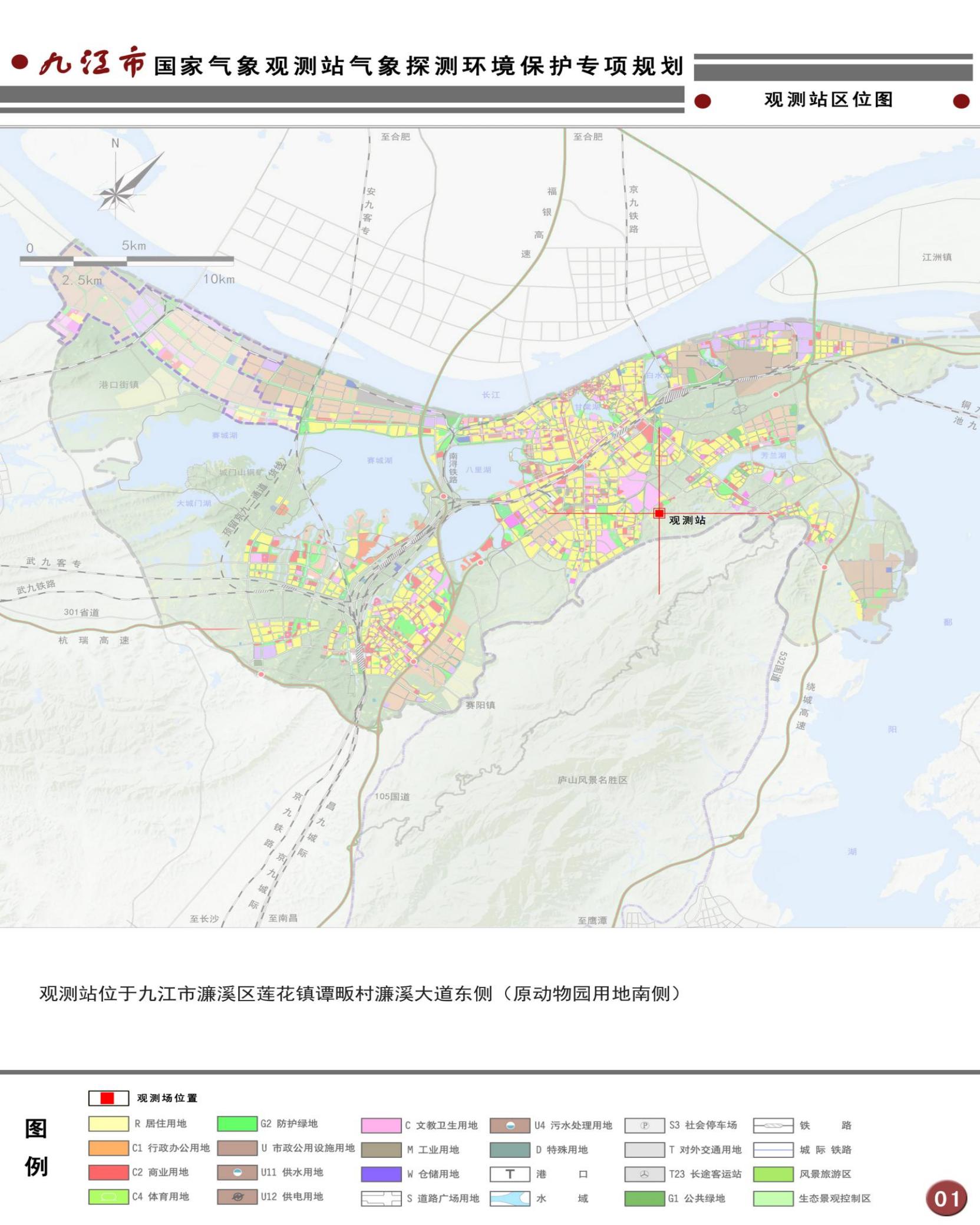Click the 观测场位置 red square legend icon

[108, 1098]
